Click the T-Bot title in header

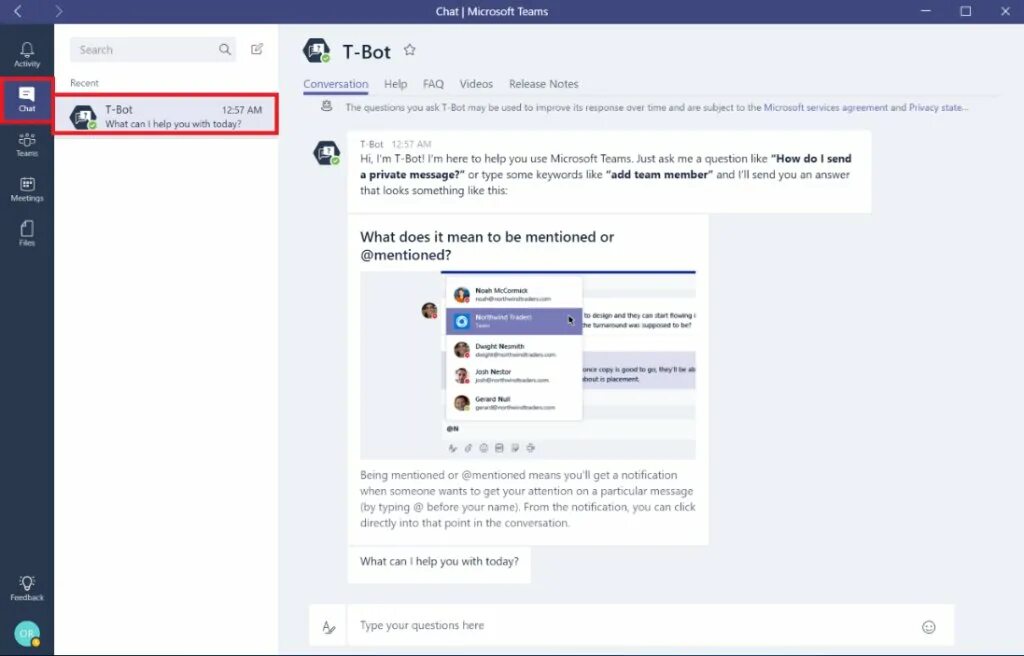click(366, 52)
